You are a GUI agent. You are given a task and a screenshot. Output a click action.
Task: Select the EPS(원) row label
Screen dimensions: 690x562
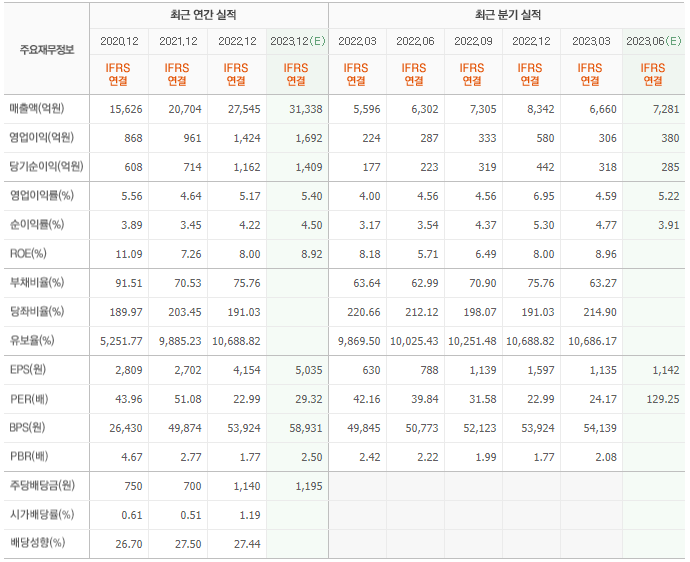tap(28, 370)
